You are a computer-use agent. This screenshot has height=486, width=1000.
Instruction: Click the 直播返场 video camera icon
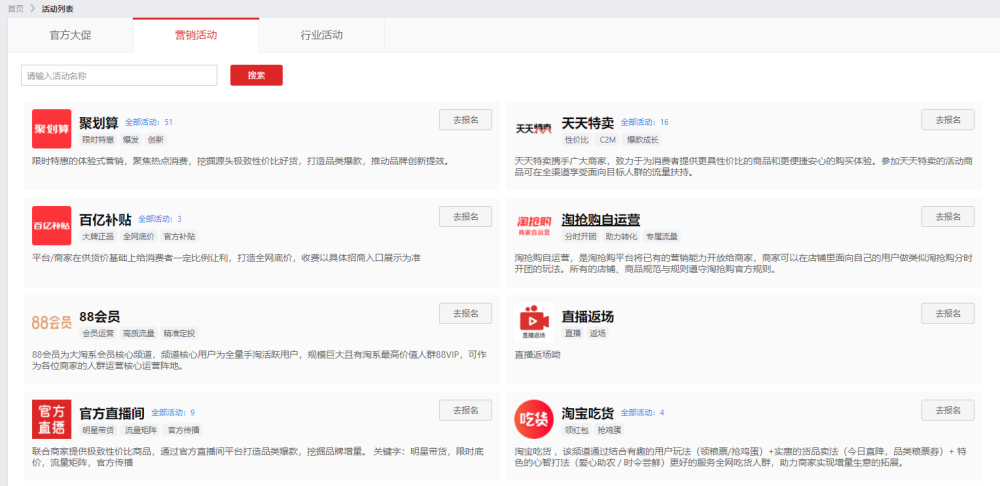(534, 322)
